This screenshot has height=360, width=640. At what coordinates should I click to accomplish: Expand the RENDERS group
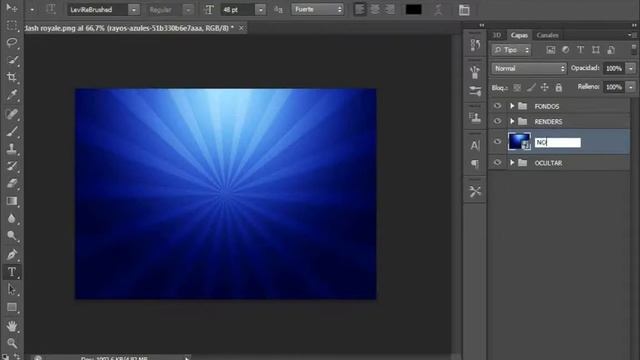tap(512, 121)
